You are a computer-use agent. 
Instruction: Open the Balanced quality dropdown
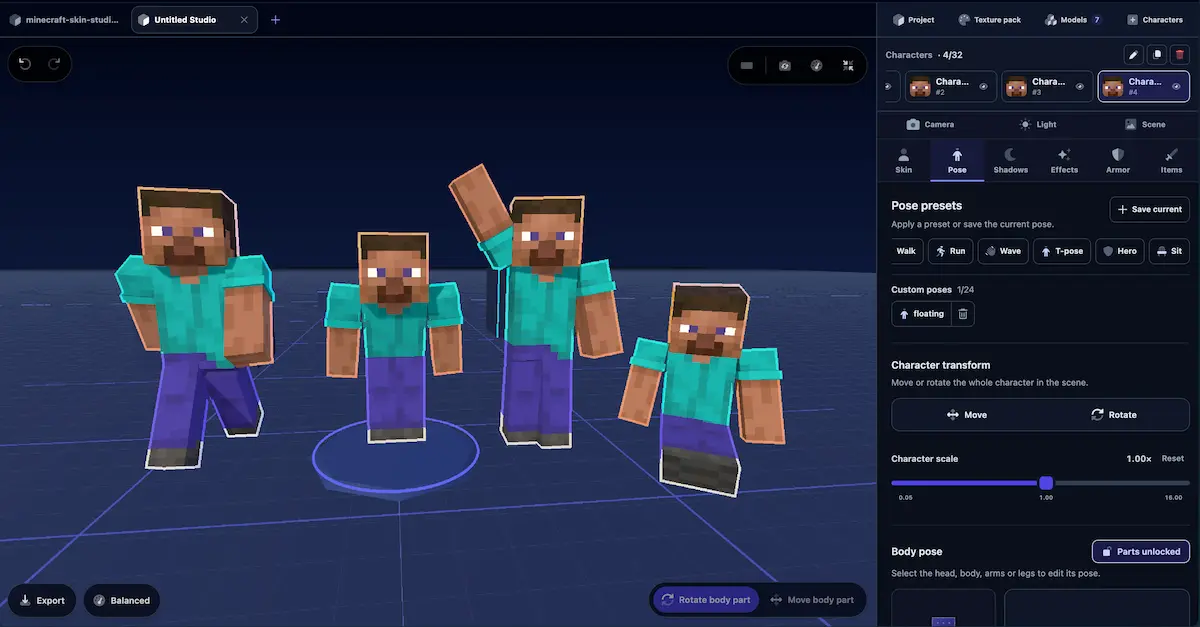(x=122, y=600)
